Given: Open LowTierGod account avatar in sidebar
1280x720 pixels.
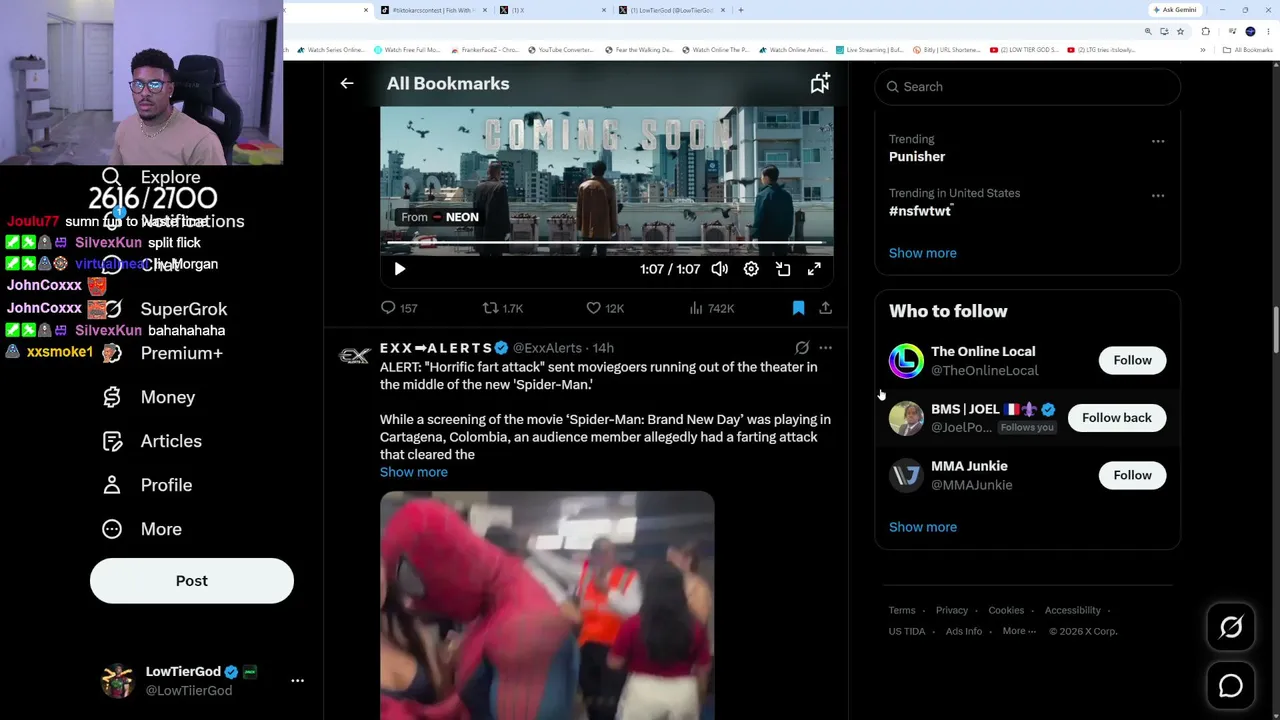Looking at the screenshot, I should [x=118, y=681].
